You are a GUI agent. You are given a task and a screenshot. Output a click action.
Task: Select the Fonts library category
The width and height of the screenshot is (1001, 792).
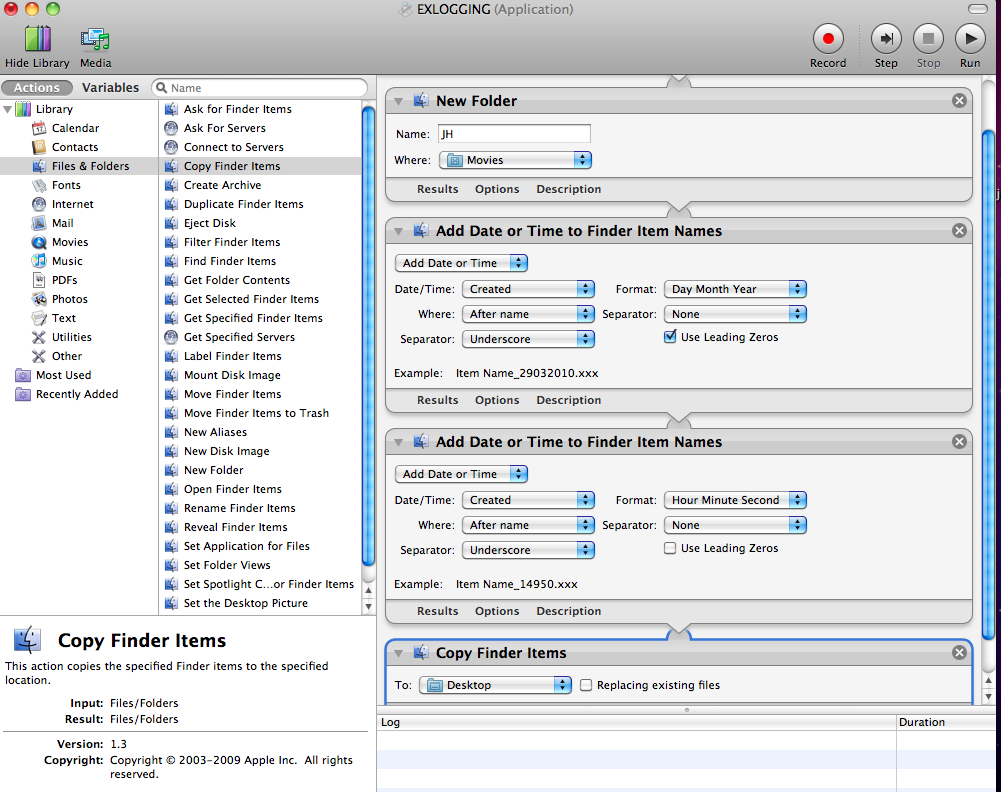(x=66, y=185)
